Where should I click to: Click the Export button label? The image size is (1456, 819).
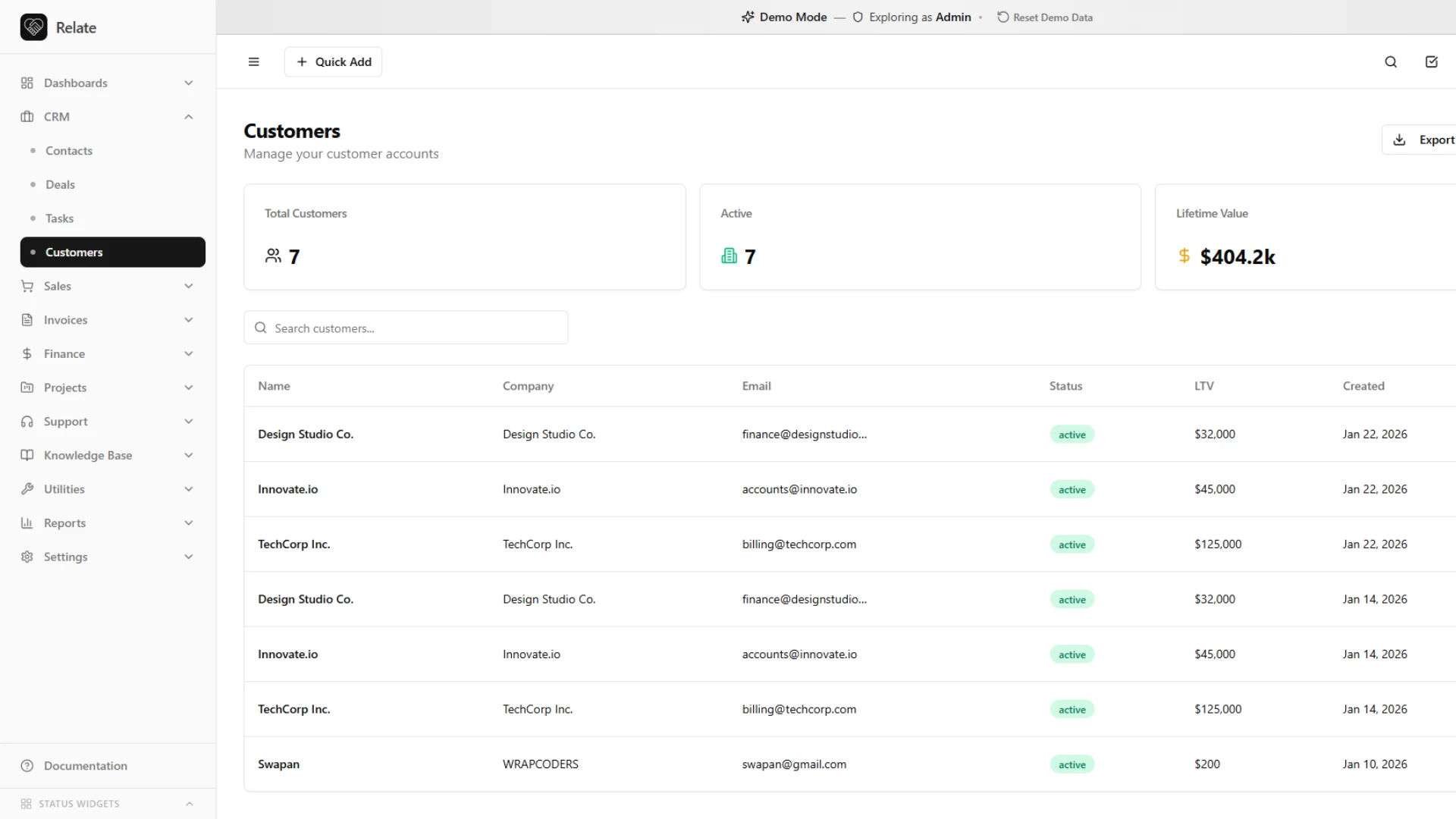[1436, 140]
